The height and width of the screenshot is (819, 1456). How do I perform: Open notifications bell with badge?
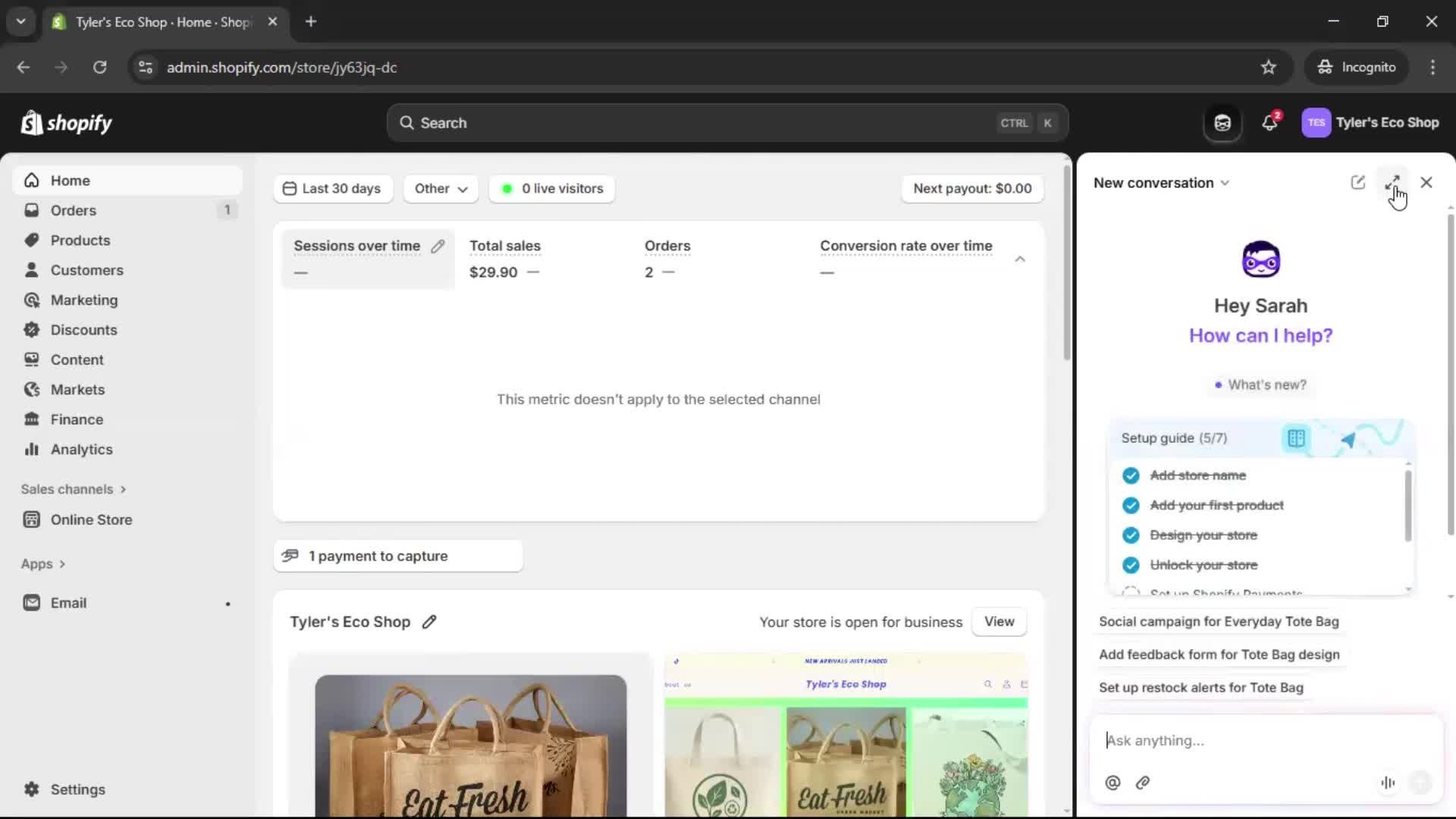click(1269, 122)
